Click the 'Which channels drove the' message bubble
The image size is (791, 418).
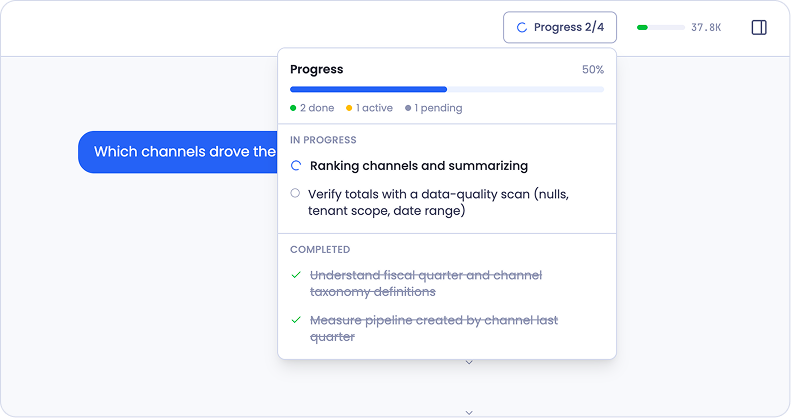[x=178, y=152]
